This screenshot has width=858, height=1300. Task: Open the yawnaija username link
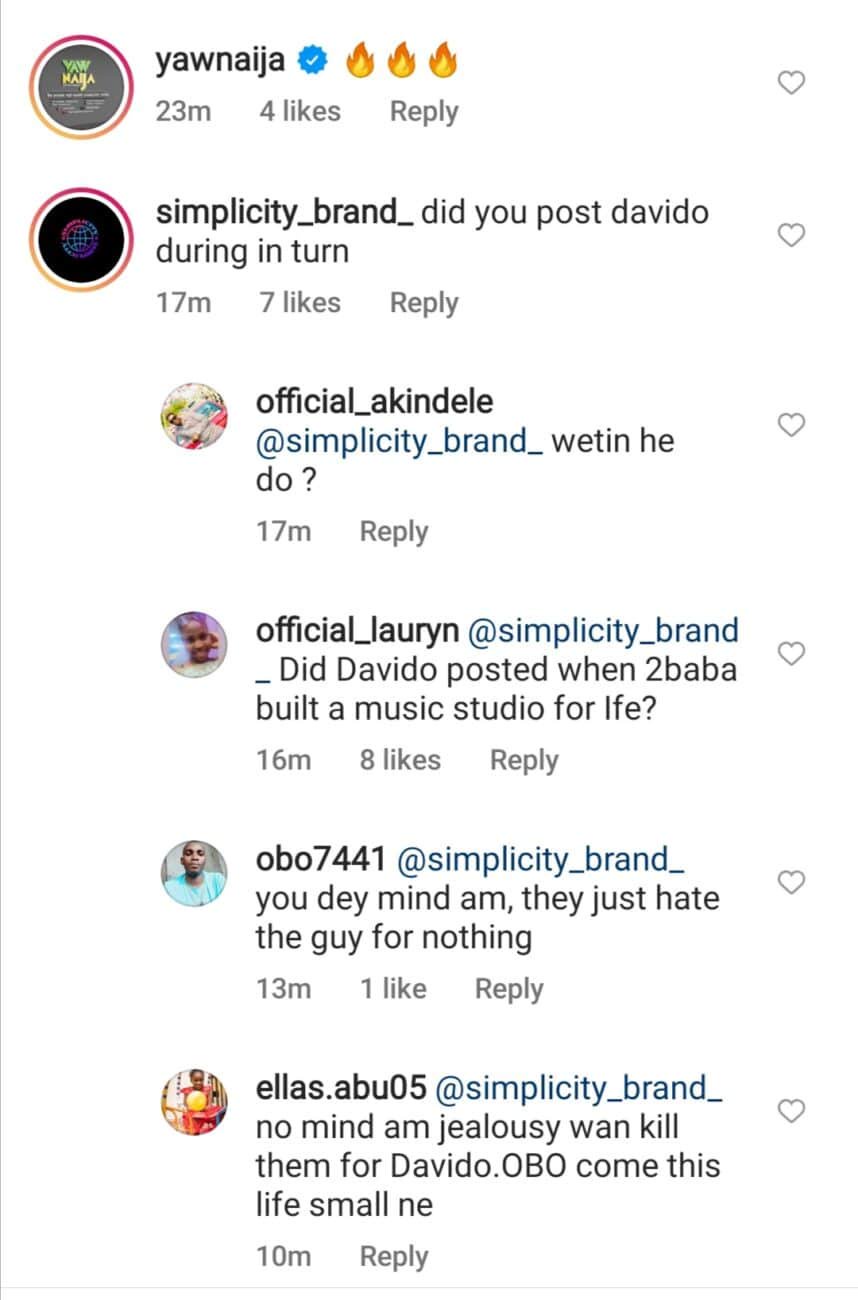220,62
